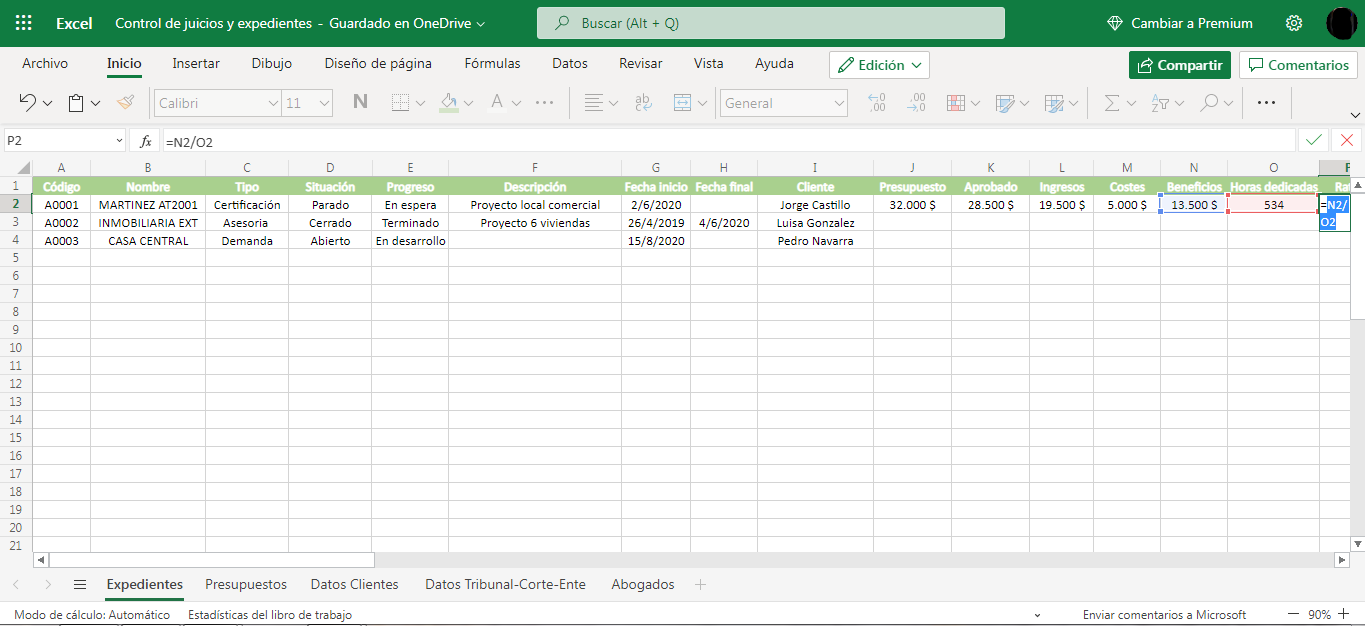Open more font options ellipsis
Viewport: 1365px width, 626px height.
[x=545, y=102]
